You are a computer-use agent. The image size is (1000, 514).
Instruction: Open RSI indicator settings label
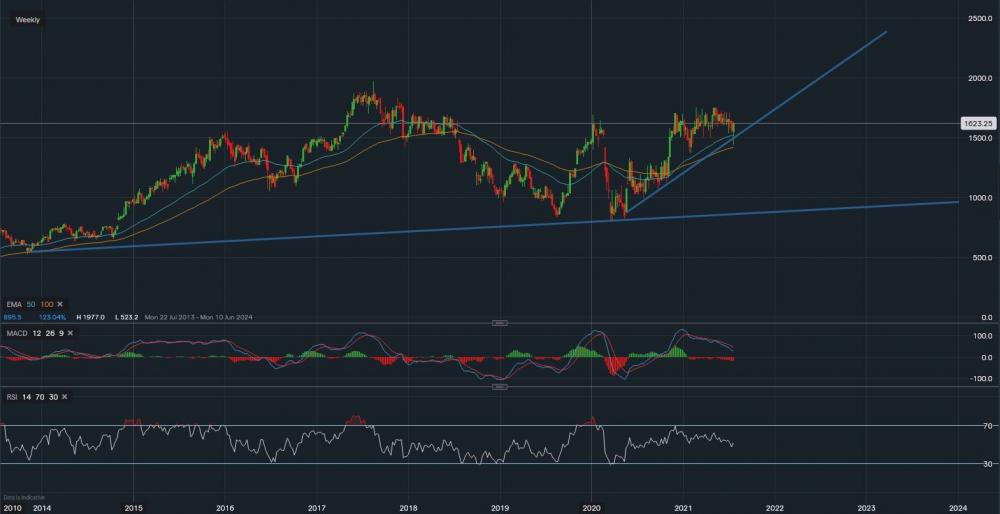(x=11, y=397)
